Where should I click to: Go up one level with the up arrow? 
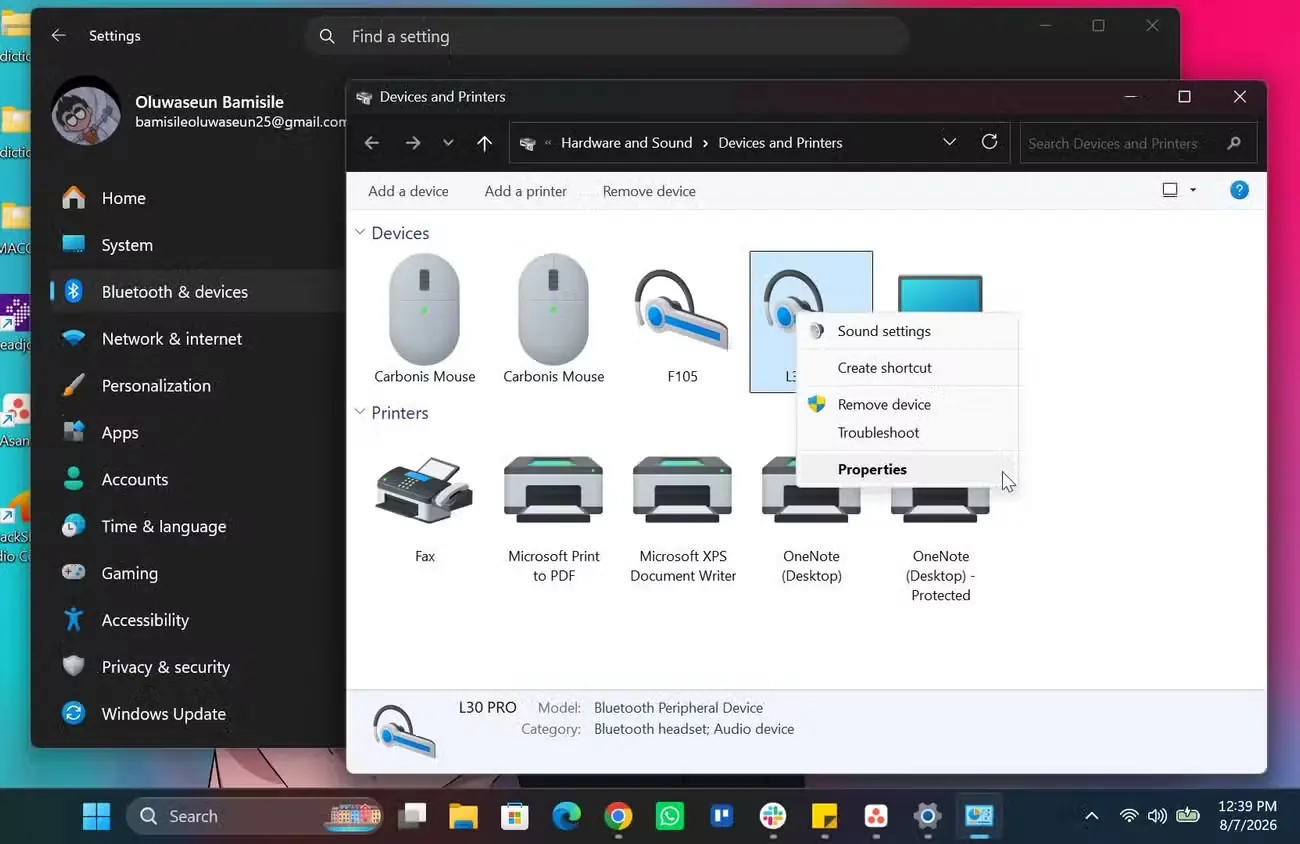coord(484,143)
